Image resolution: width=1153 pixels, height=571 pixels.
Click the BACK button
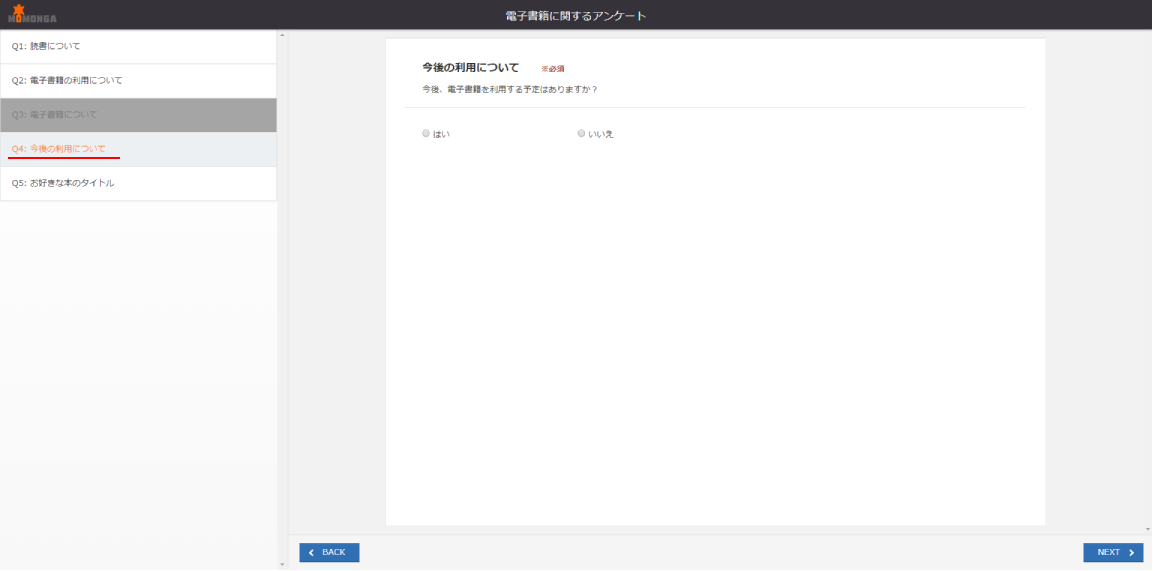(329, 553)
